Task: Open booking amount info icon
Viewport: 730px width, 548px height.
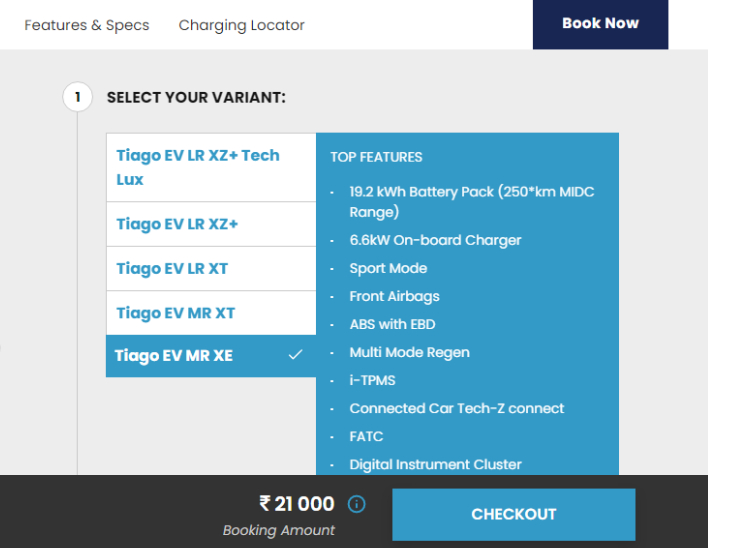Action: (356, 504)
